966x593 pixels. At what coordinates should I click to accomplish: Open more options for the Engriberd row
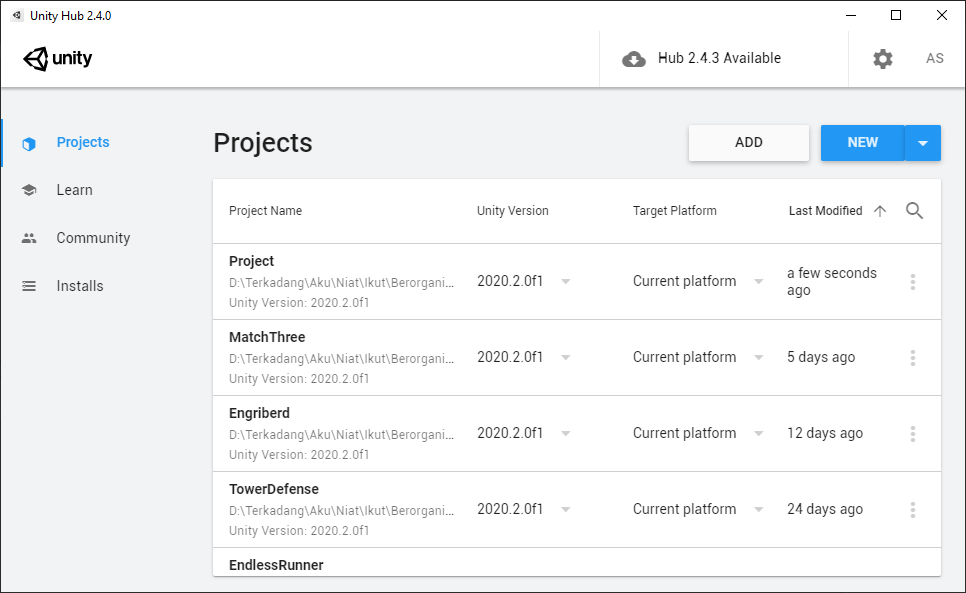[913, 434]
